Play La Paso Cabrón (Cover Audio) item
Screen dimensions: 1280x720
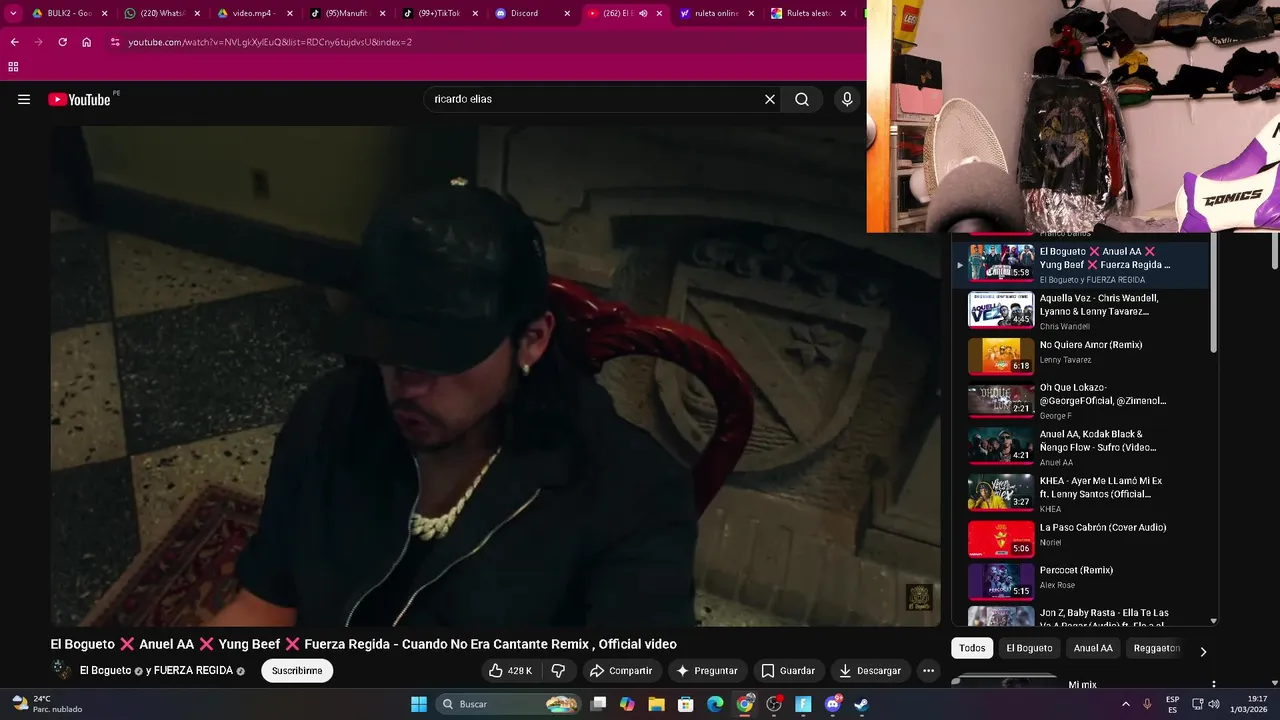(1080, 539)
